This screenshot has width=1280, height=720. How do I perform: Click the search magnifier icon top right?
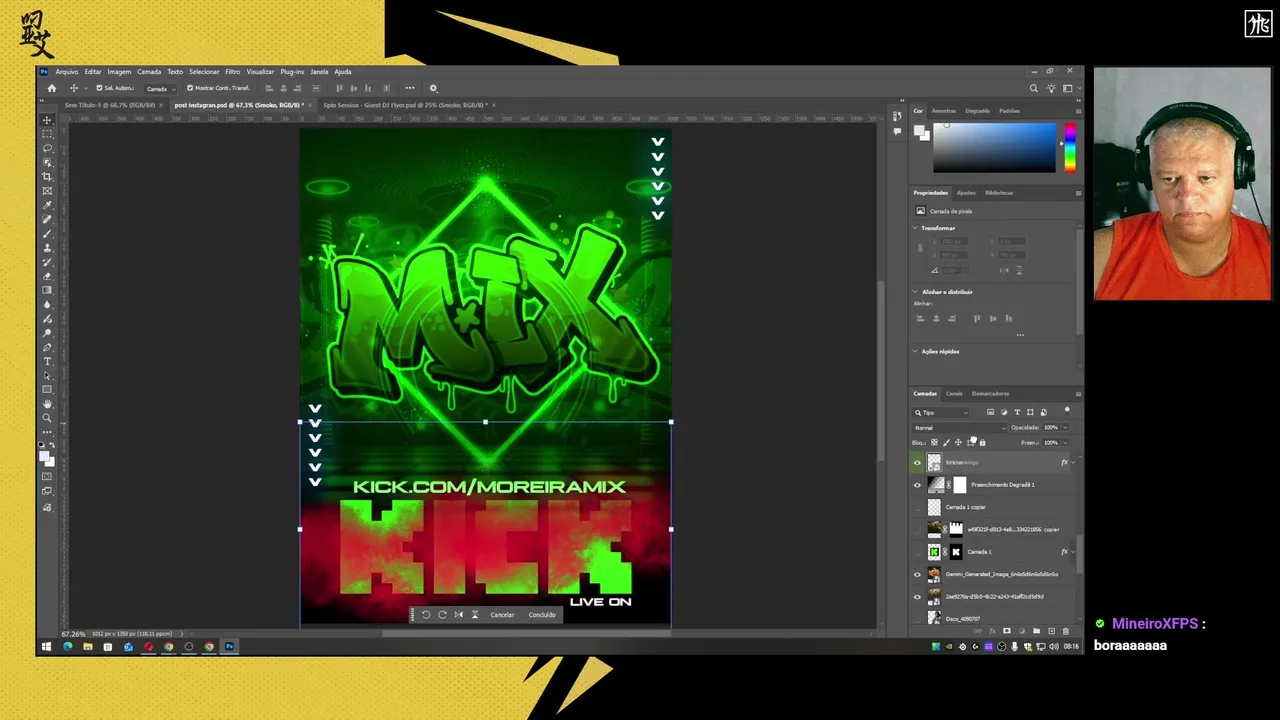(x=1034, y=88)
